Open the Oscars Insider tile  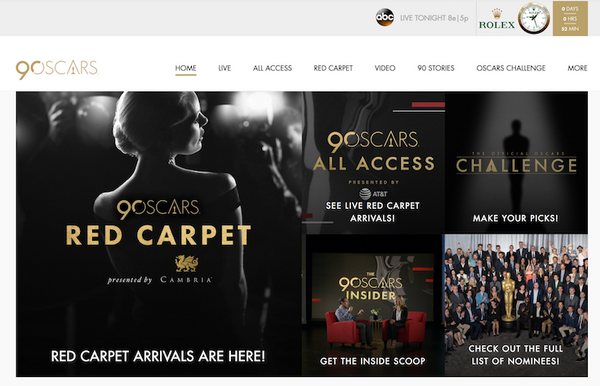click(x=372, y=305)
